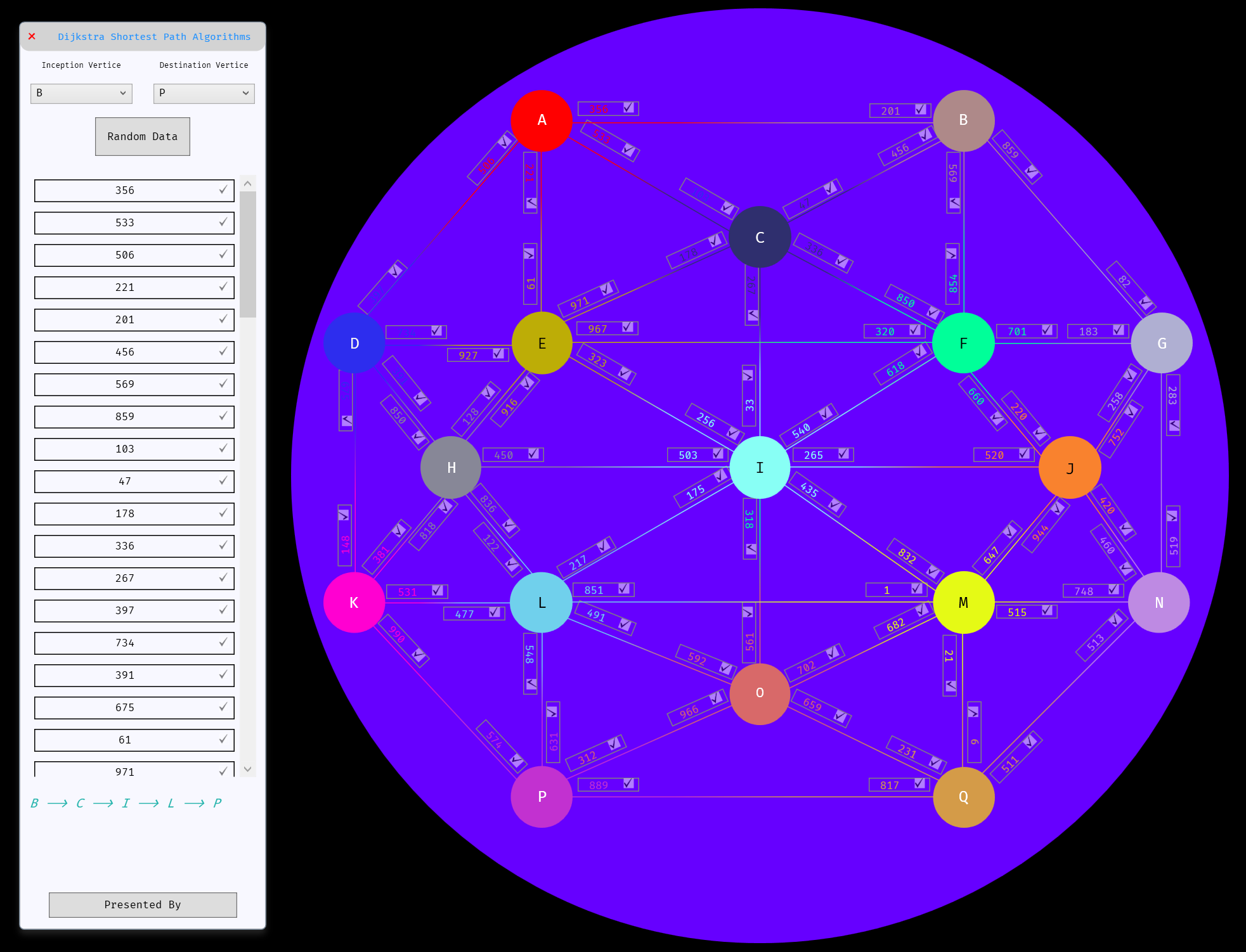The width and height of the screenshot is (1246, 952).
Task: Click the Random Data button
Action: click(x=142, y=136)
